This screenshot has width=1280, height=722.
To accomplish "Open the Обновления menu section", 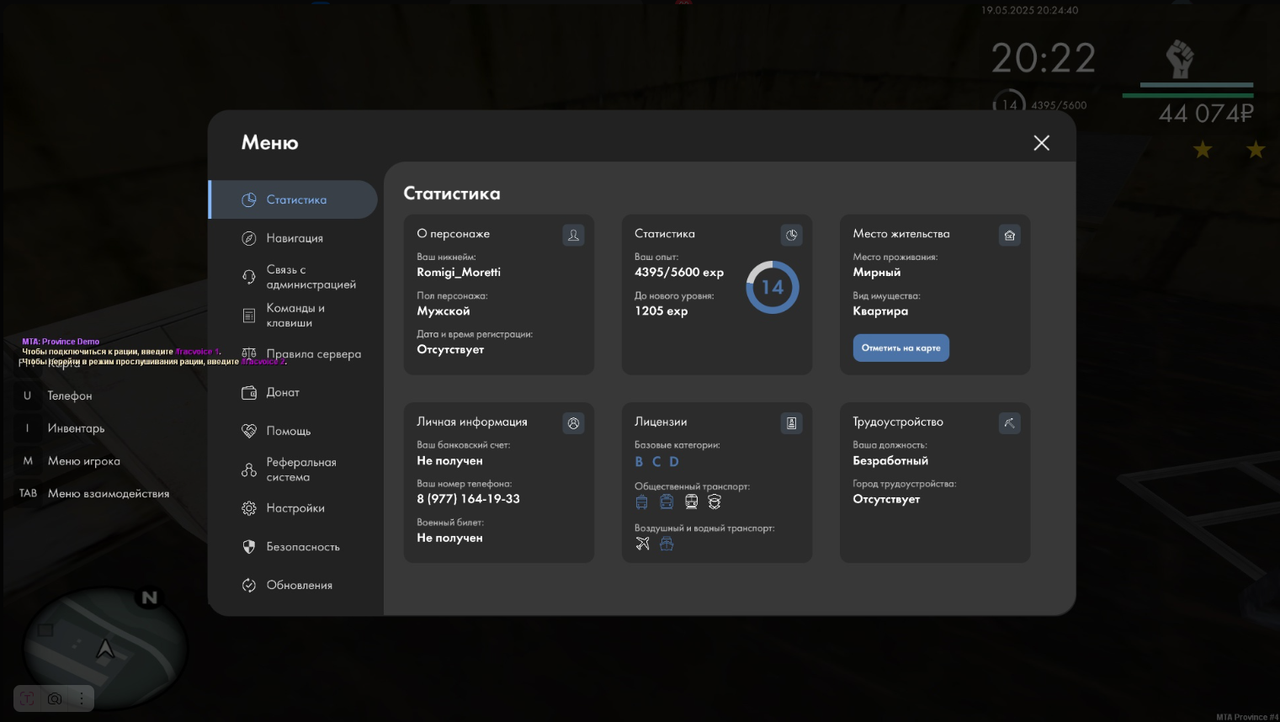I will point(293,585).
